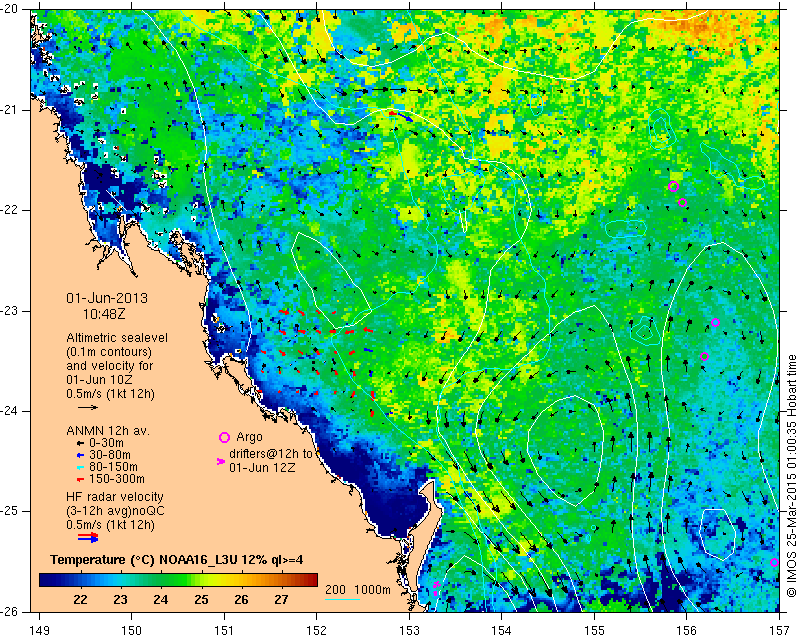
Task: Click the black altimetric velocity scale arrow
Action: point(88,407)
